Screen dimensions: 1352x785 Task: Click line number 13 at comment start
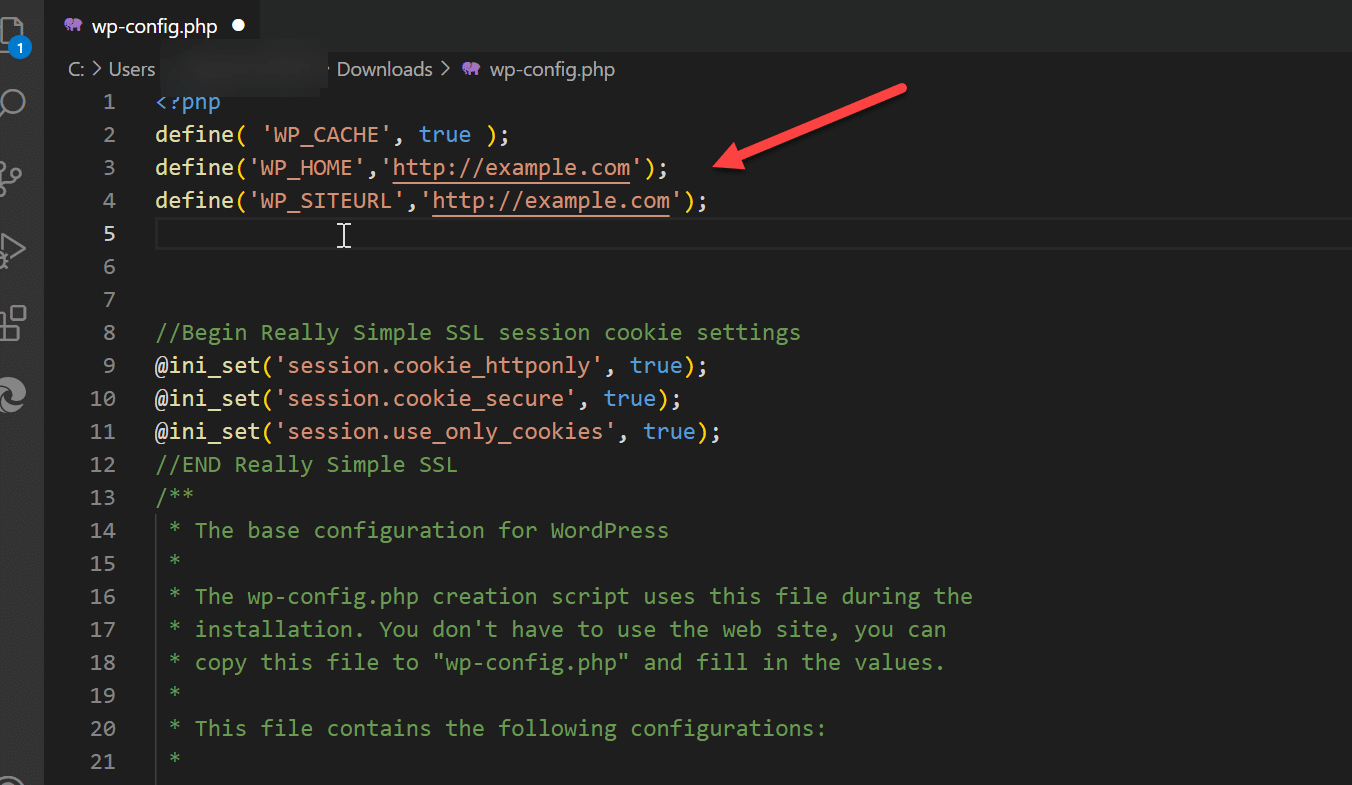[x=102, y=497]
